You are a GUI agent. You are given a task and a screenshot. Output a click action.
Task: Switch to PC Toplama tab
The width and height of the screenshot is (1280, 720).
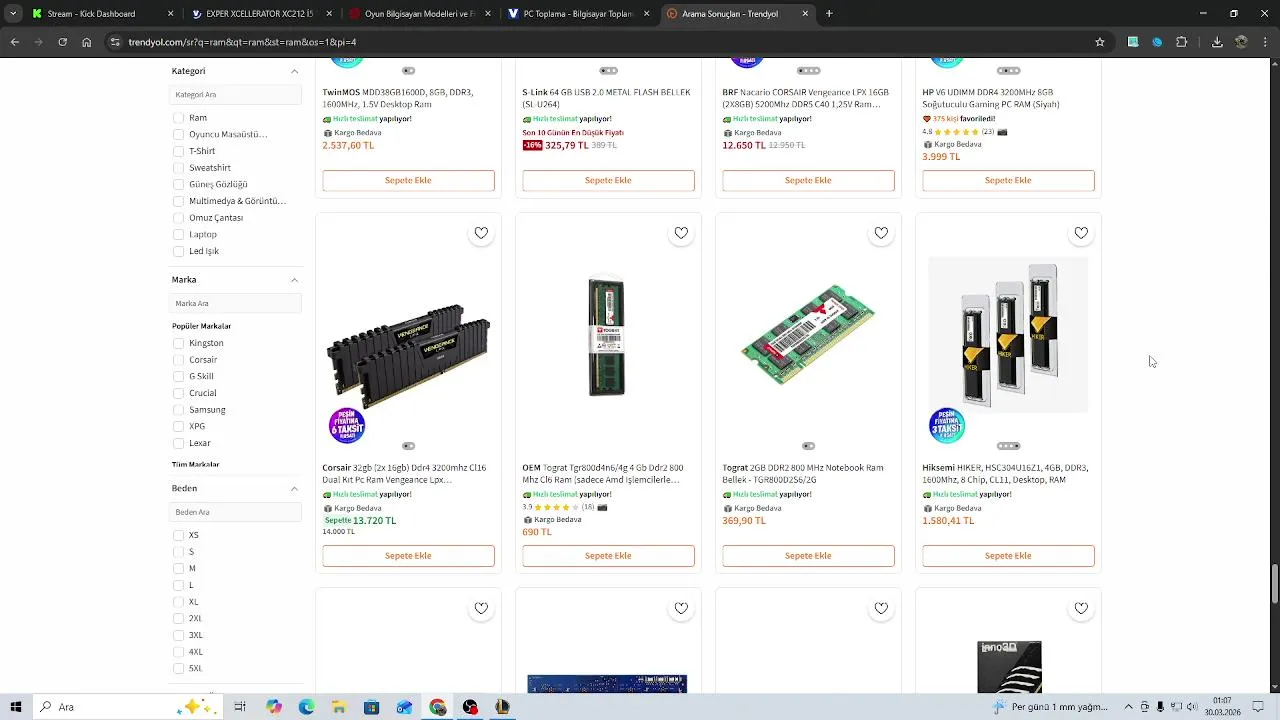(x=578, y=14)
